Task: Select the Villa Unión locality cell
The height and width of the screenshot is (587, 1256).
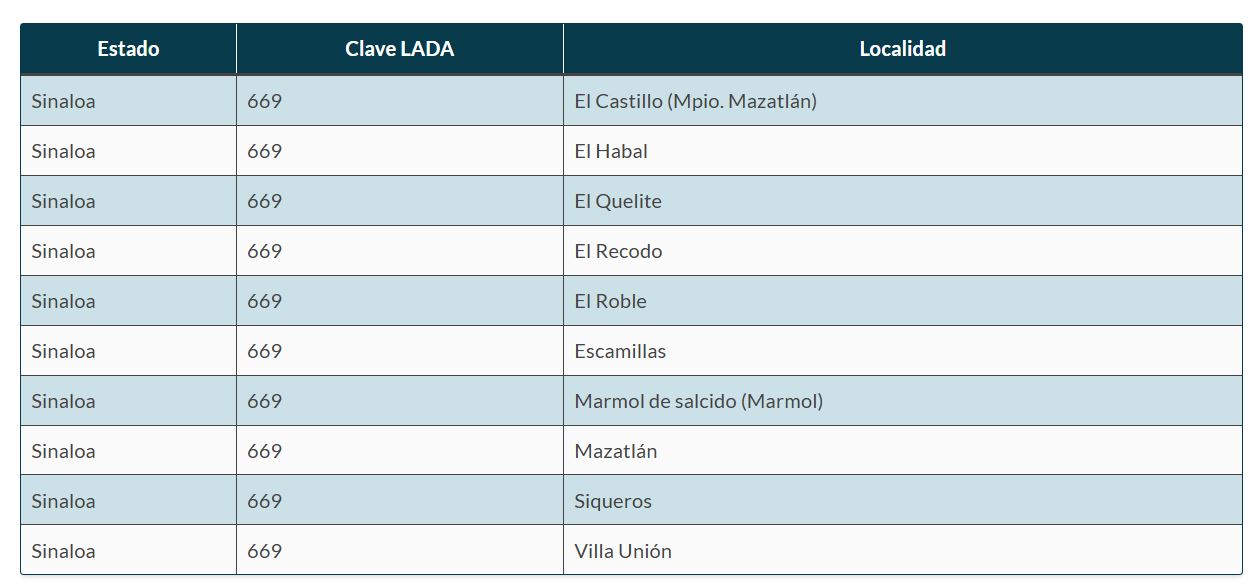Action: tap(623, 551)
